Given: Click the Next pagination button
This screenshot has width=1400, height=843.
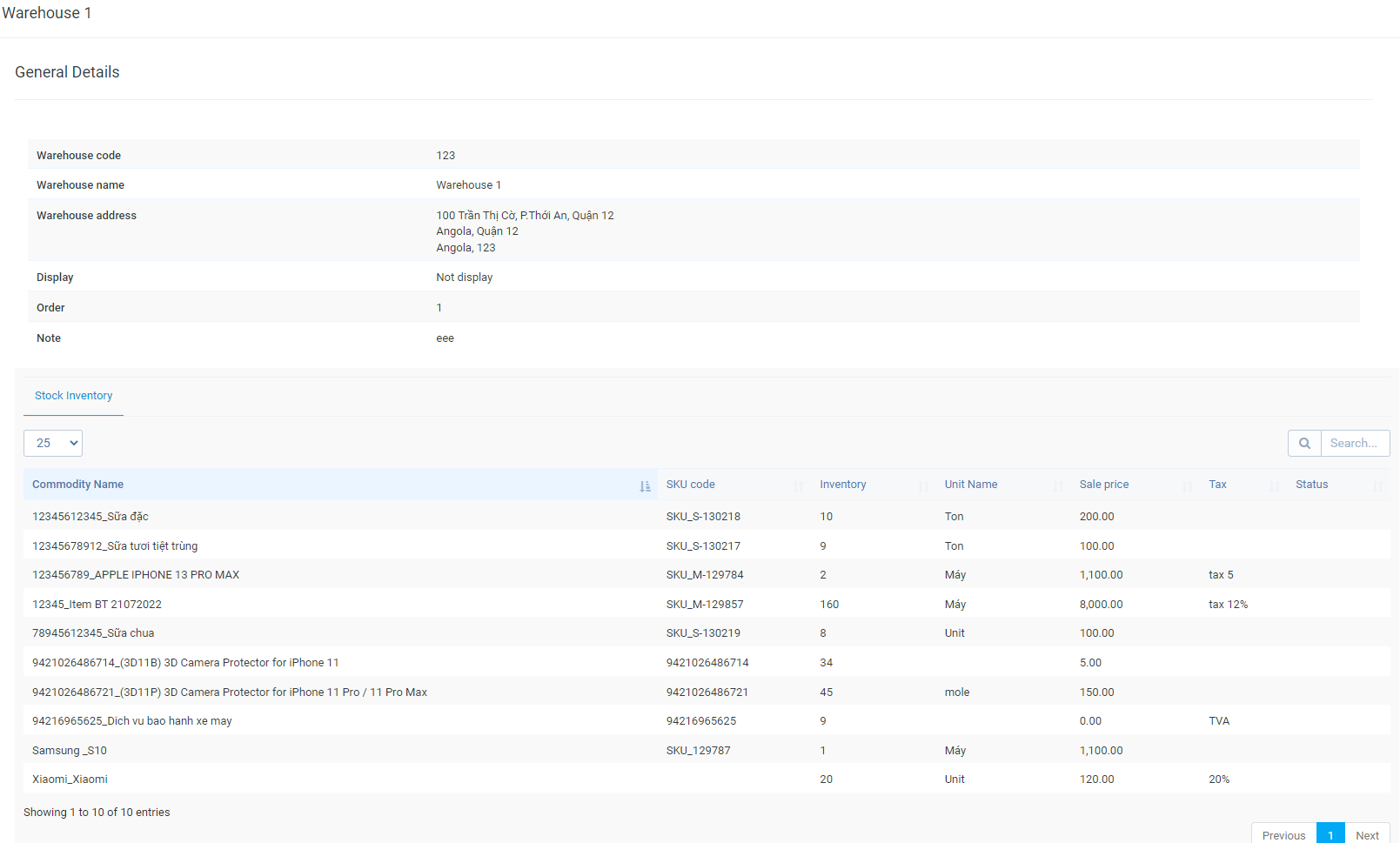Looking at the screenshot, I should click(x=1367, y=833).
